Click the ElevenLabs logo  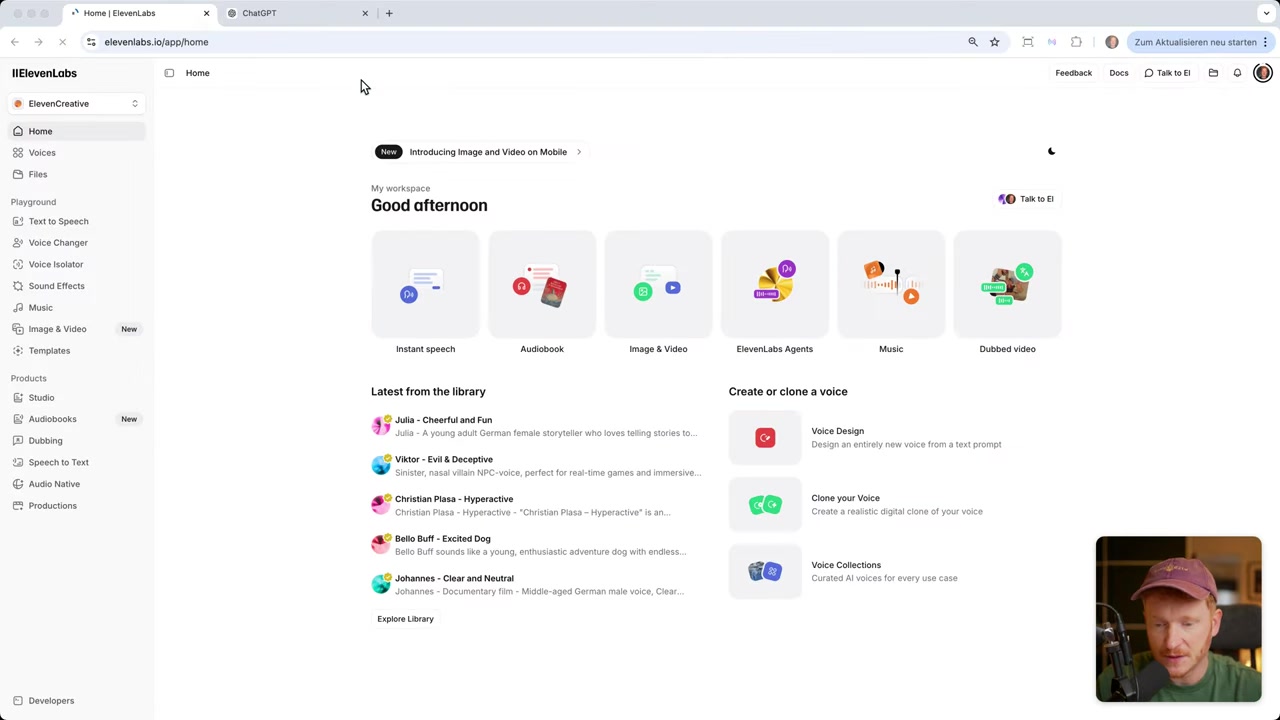tap(44, 73)
